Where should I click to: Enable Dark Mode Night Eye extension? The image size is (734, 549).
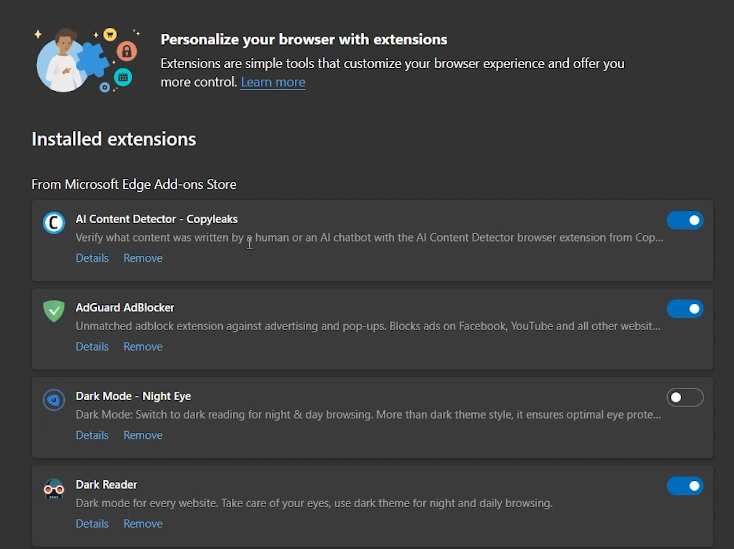pos(685,397)
